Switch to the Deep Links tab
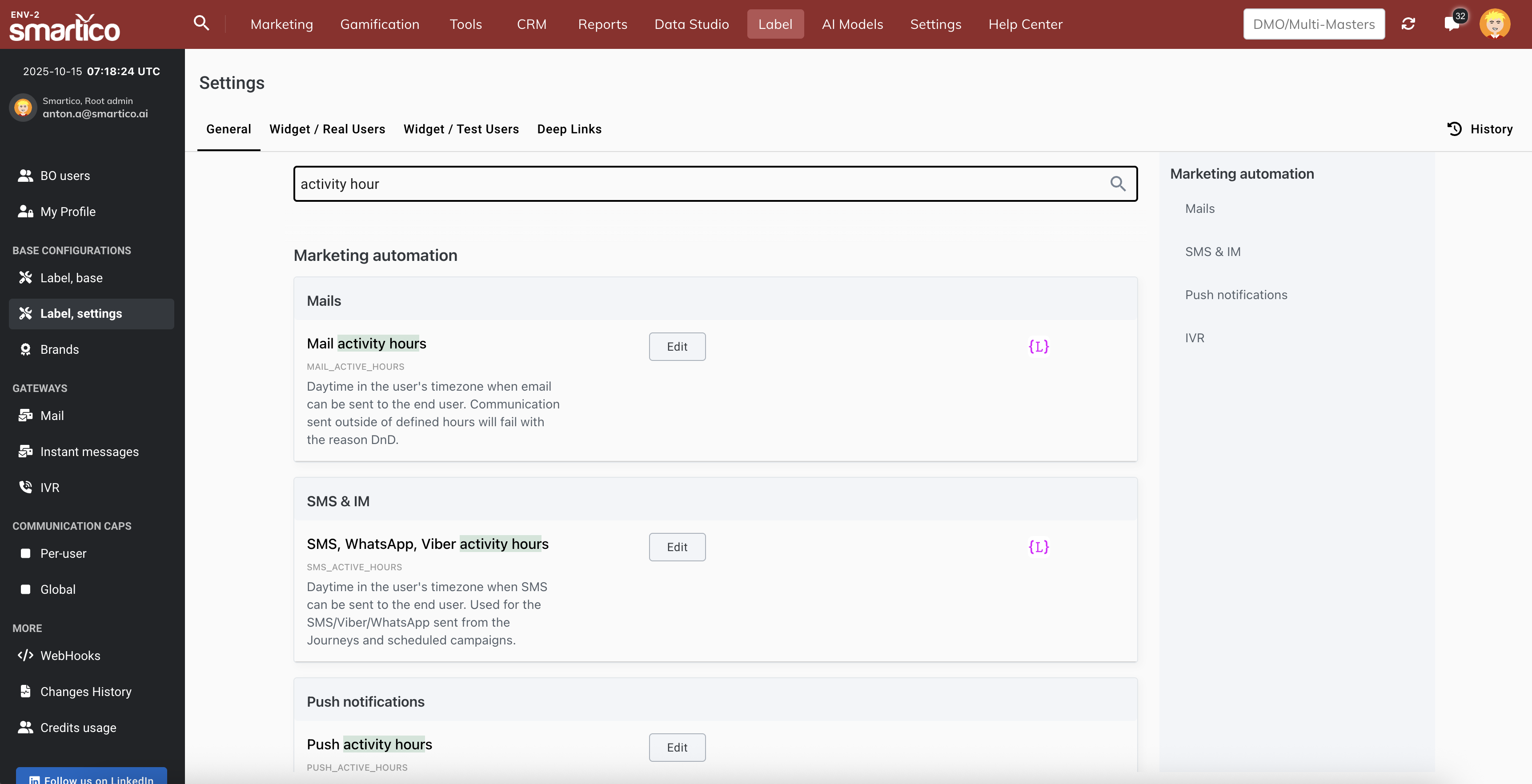Screen dimensions: 1532x784 [569, 129]
